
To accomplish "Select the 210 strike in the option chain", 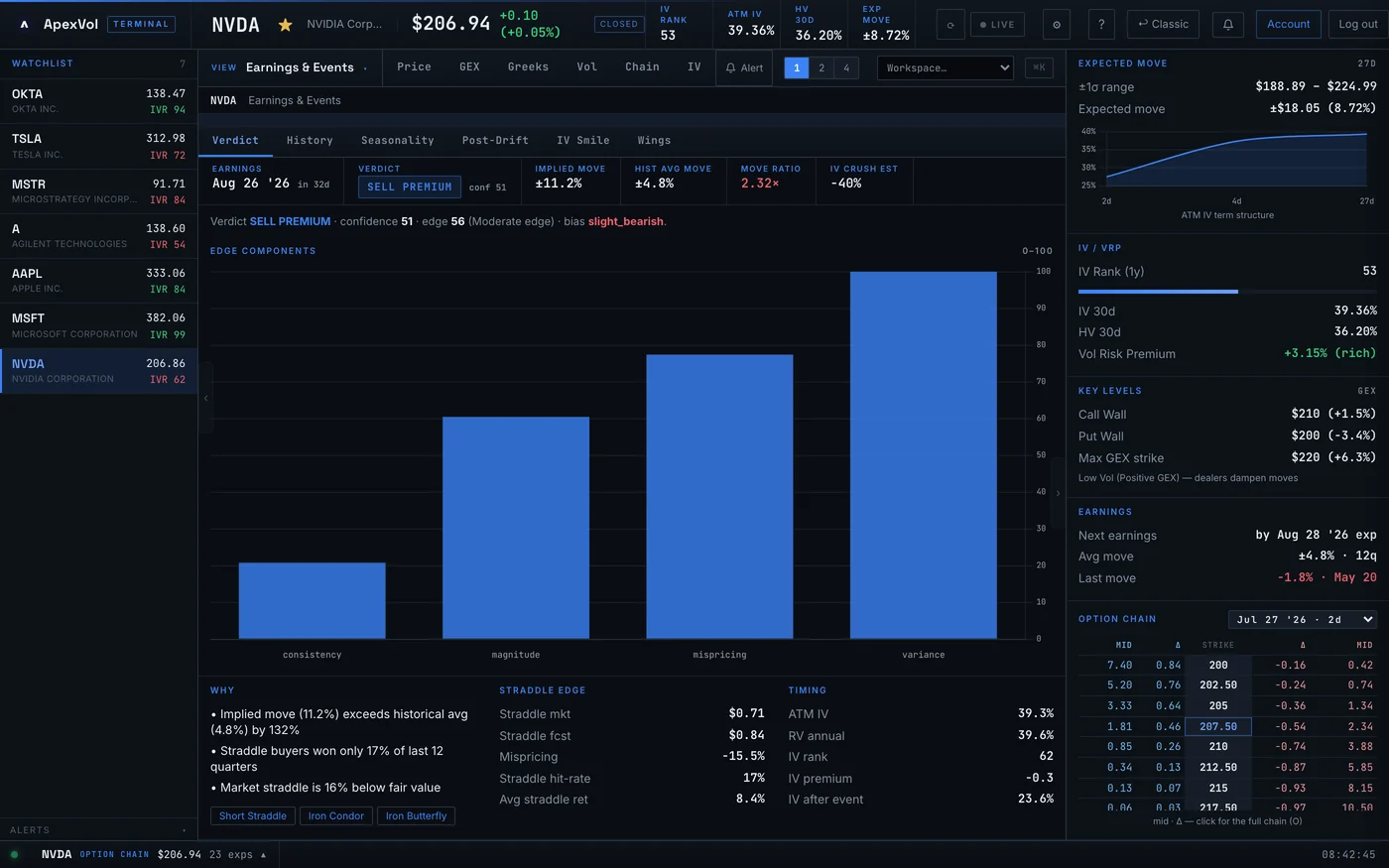I will (x=1218, y=746).
